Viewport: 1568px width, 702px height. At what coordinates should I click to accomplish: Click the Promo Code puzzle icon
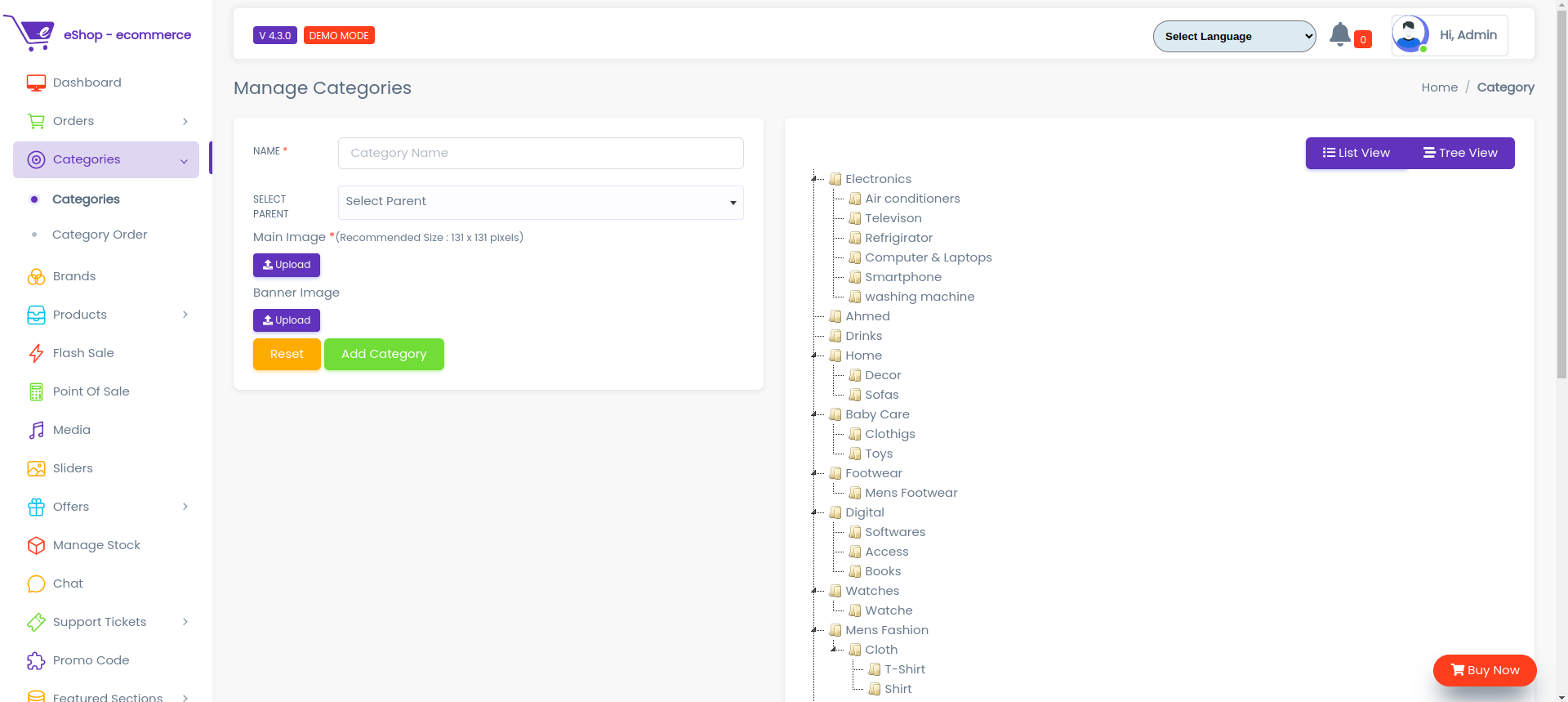[36, 660]
